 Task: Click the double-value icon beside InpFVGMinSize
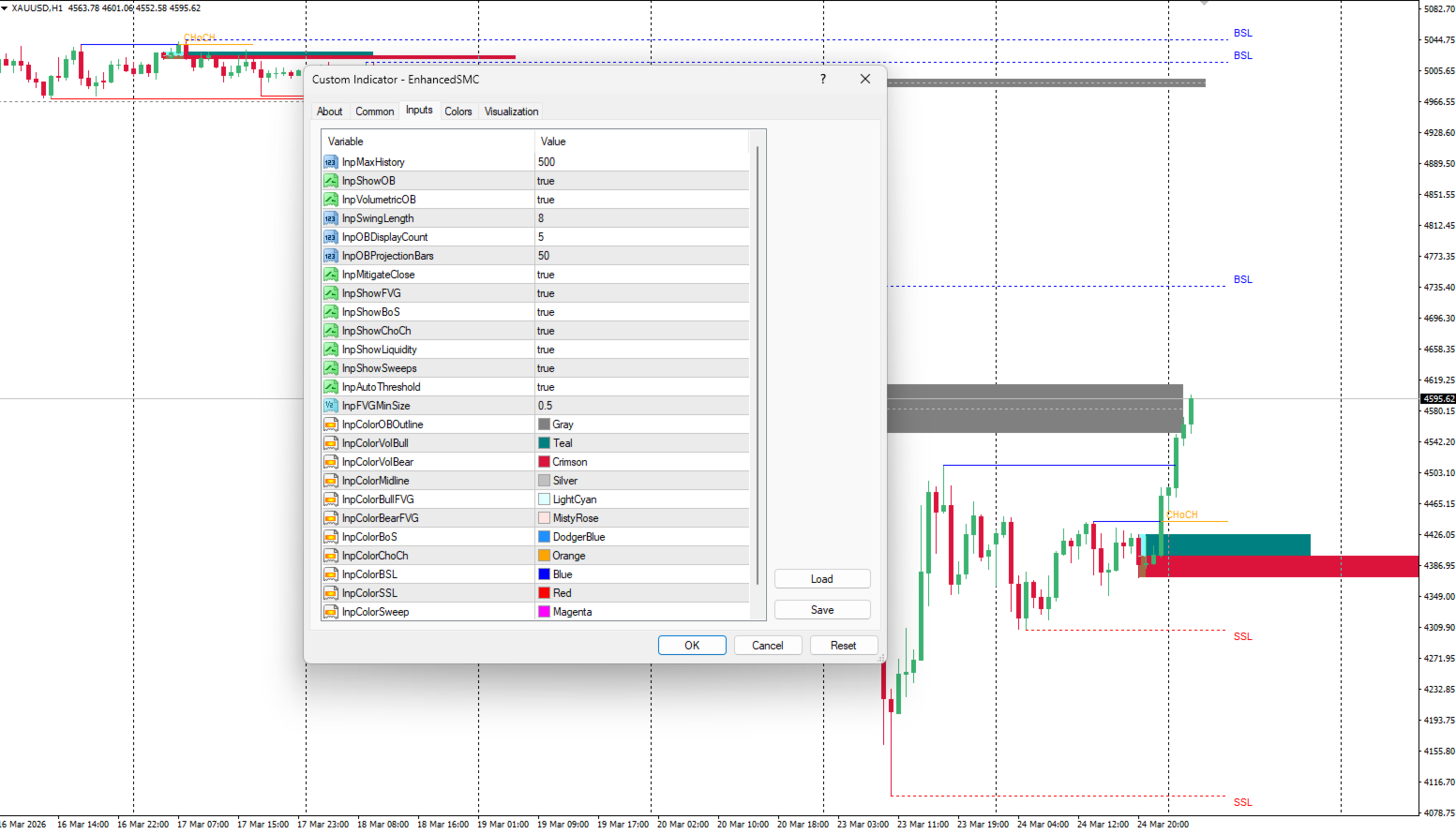point(331,406)
